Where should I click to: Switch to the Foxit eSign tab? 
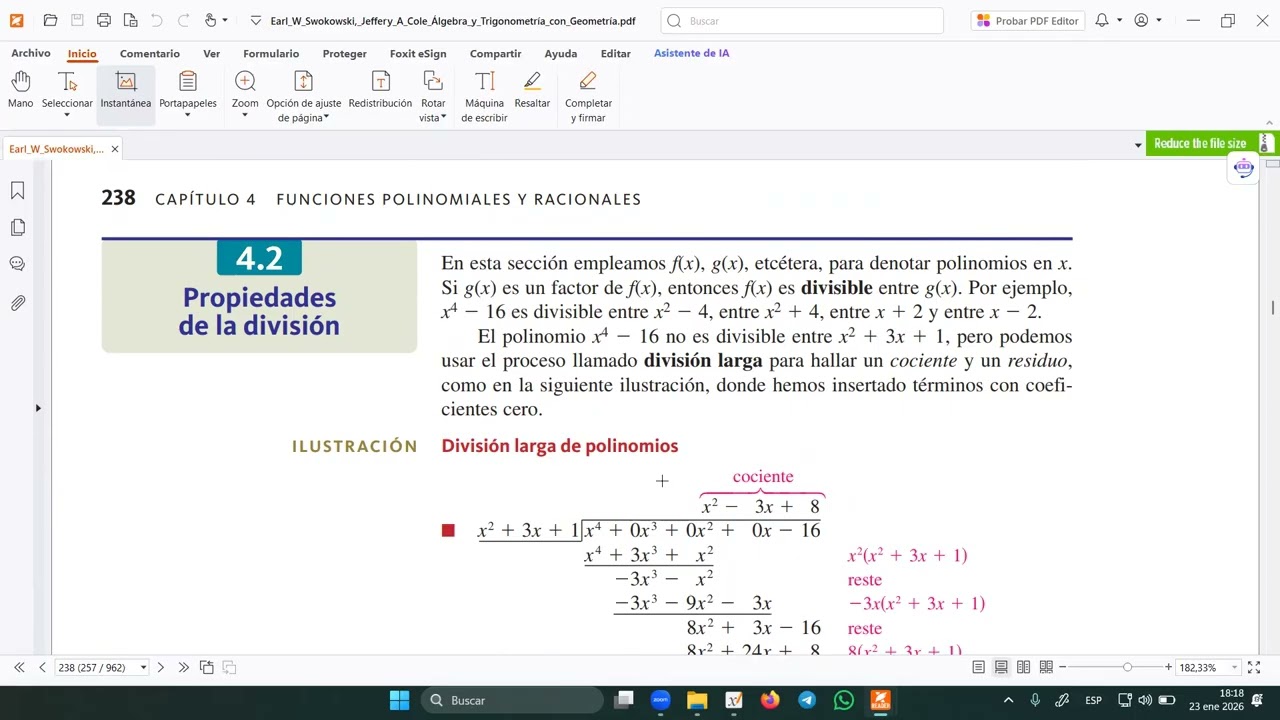click(418, 54)
